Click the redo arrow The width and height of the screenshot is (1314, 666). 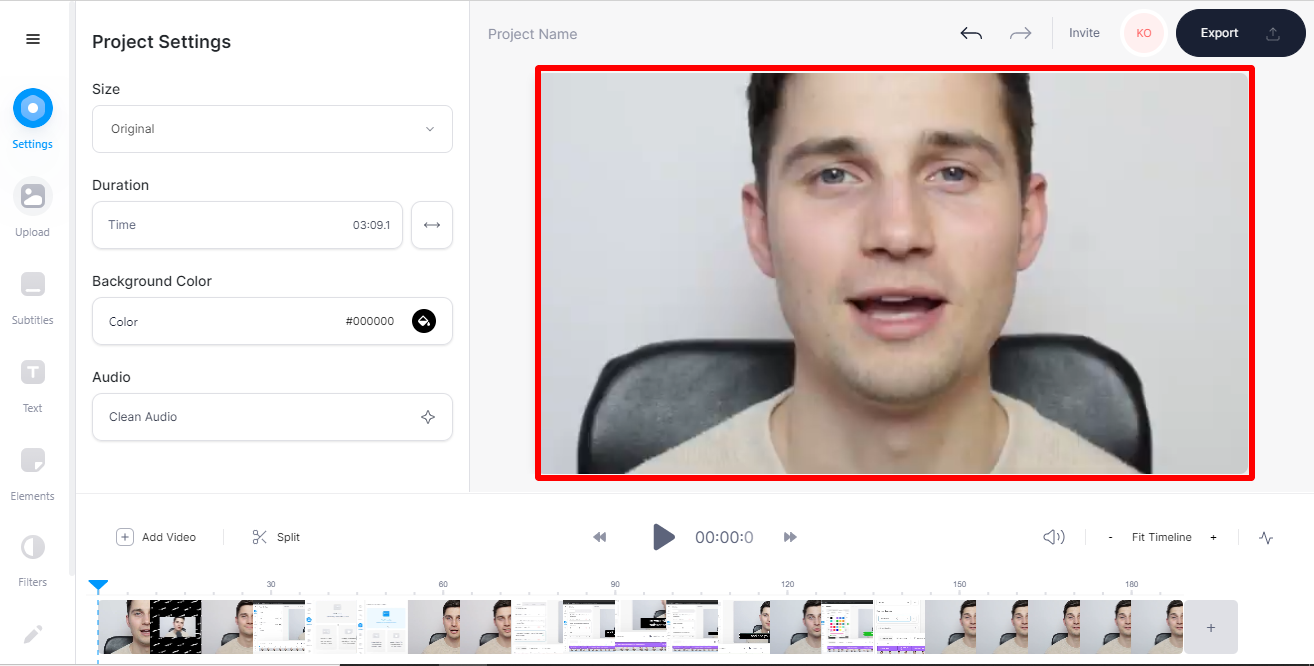tap(1020, 33)
